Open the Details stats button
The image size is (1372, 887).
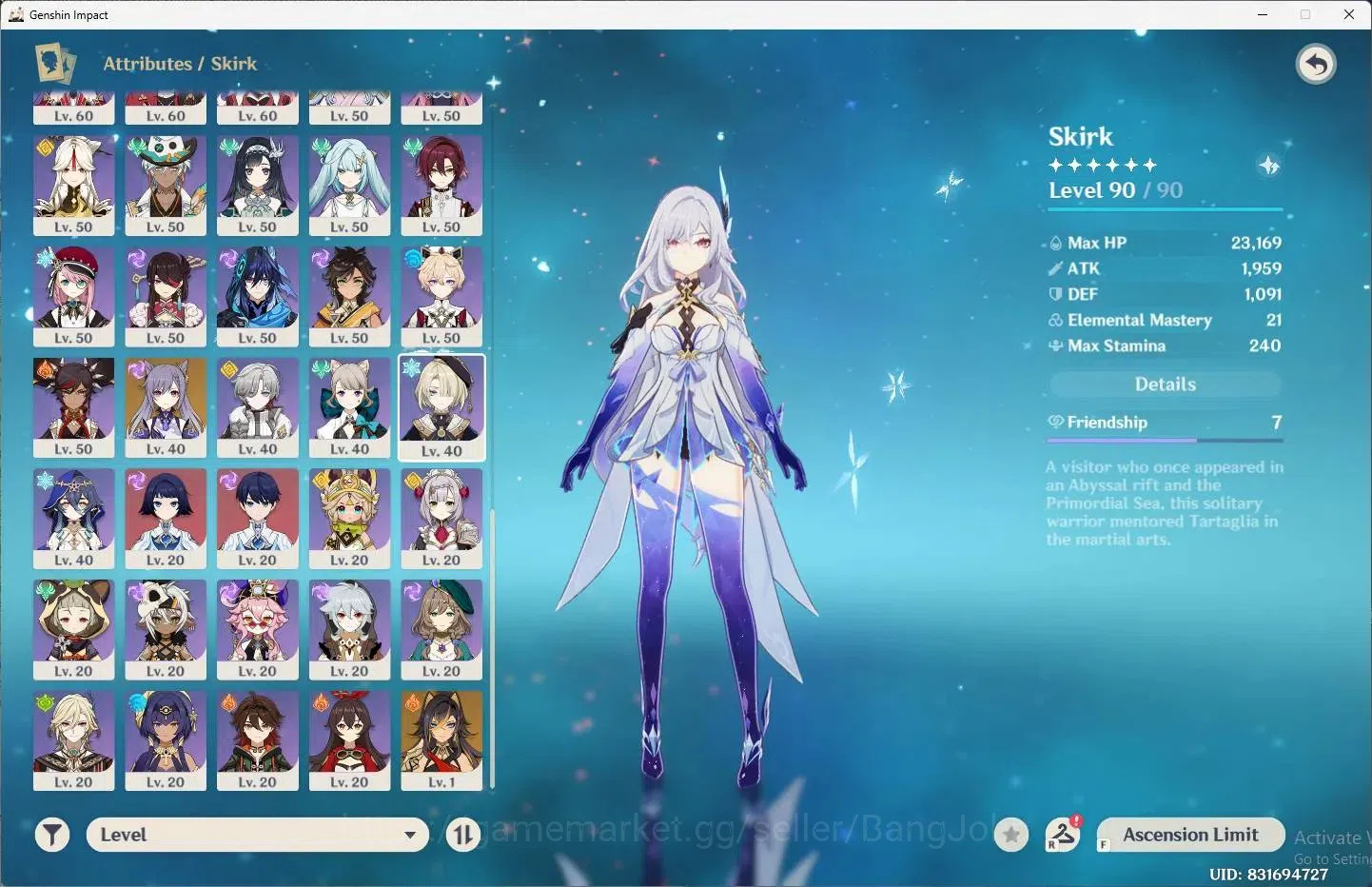coord(1165,384)
